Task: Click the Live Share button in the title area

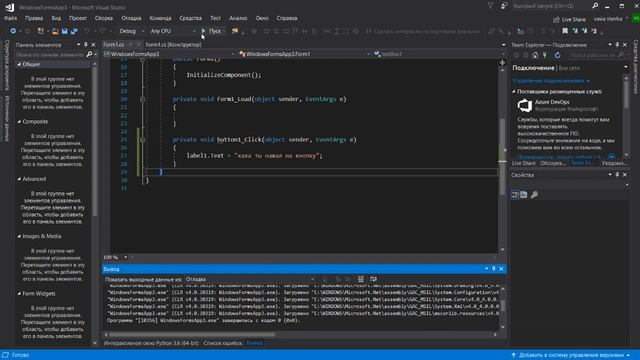Action: coord(569,19)
